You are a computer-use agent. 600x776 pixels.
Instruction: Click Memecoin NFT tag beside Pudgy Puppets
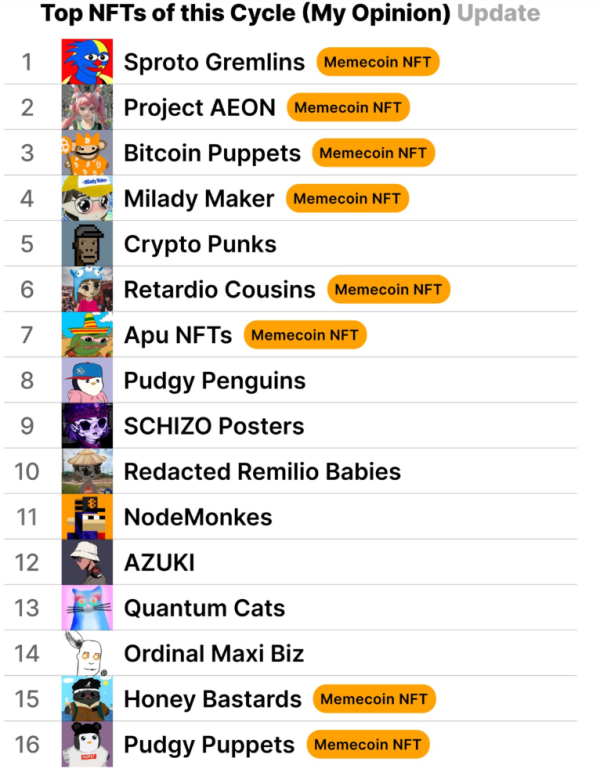pyautogui.click(x=367, y=745)
